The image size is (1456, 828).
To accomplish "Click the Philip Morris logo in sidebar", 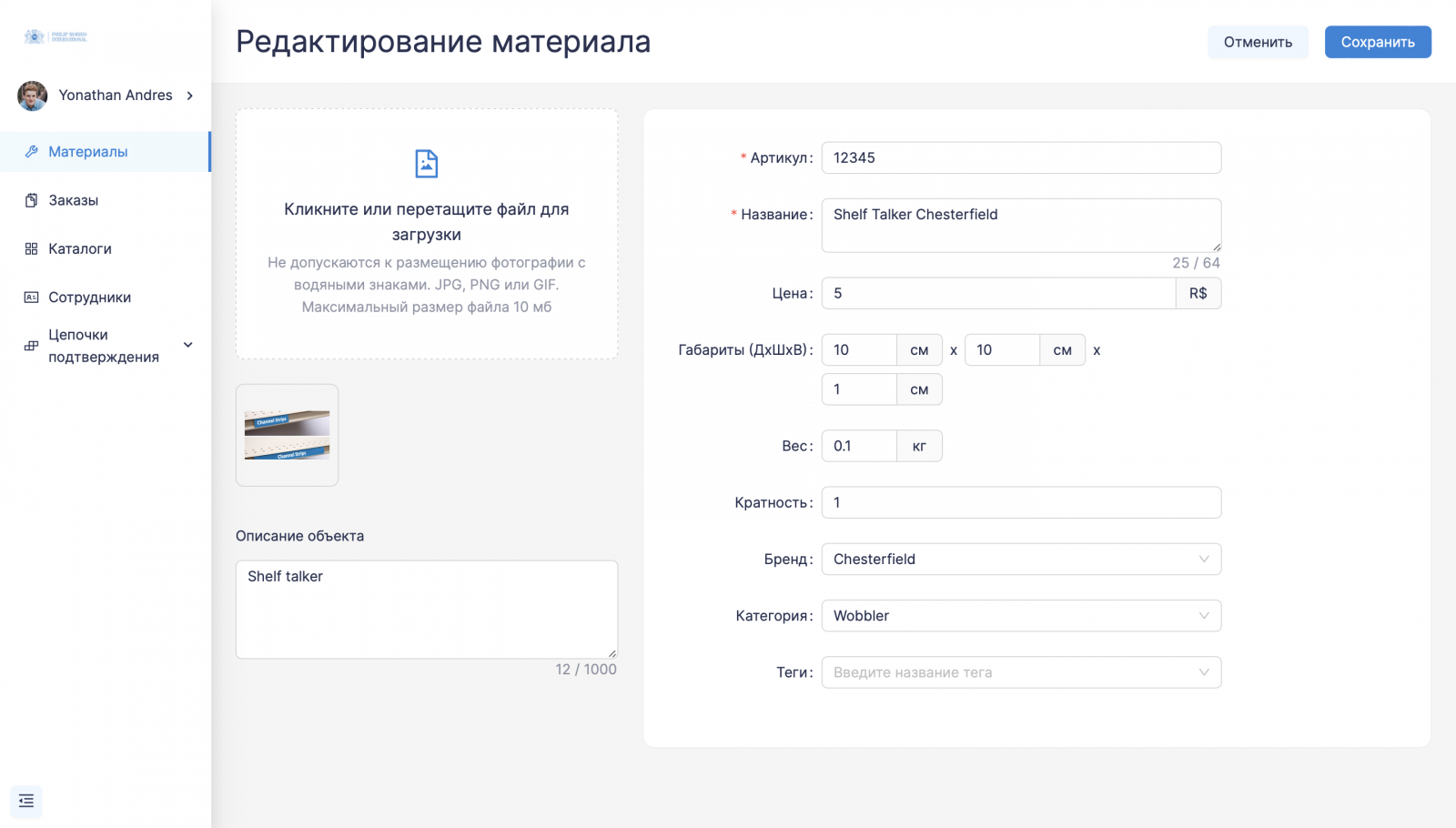I will pos(56,36).
